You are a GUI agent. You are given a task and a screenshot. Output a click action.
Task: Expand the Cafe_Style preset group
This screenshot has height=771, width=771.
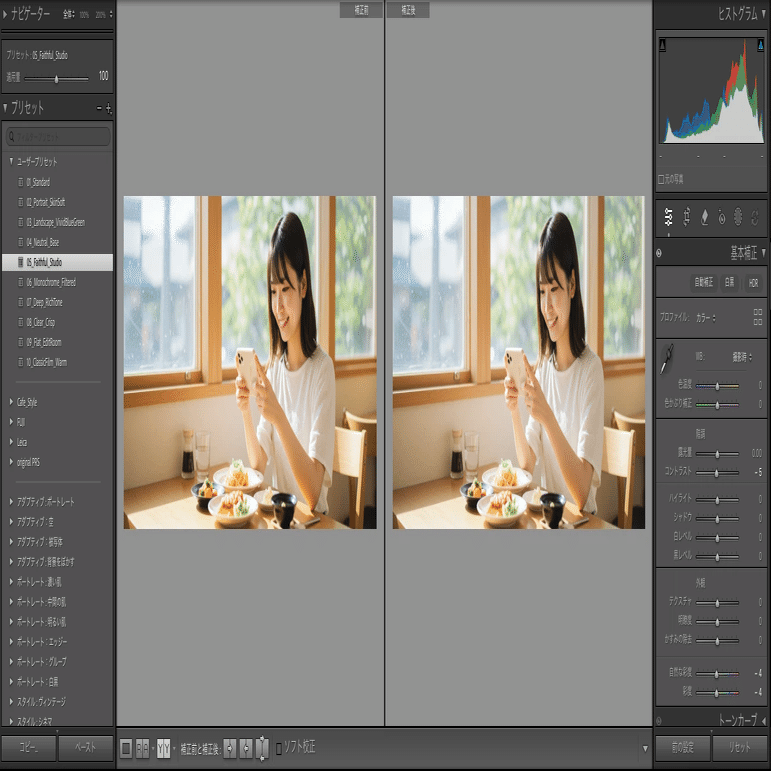(11, 402)
